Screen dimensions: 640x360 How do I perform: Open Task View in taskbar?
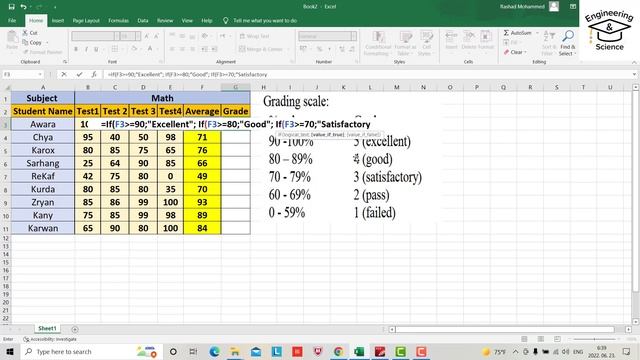193,351
